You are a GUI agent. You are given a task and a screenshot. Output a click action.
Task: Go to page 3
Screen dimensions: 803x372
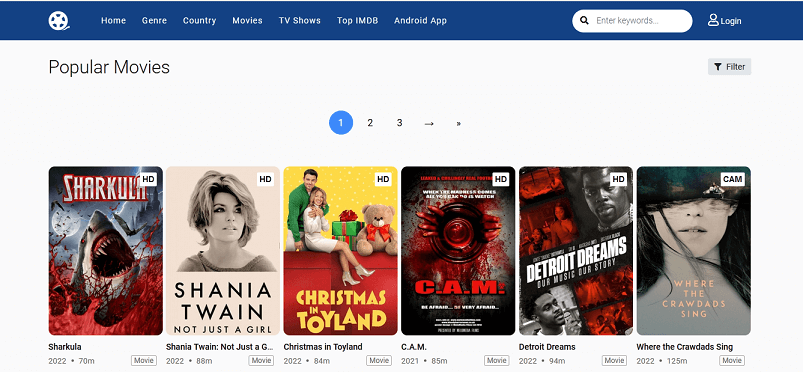399,123
